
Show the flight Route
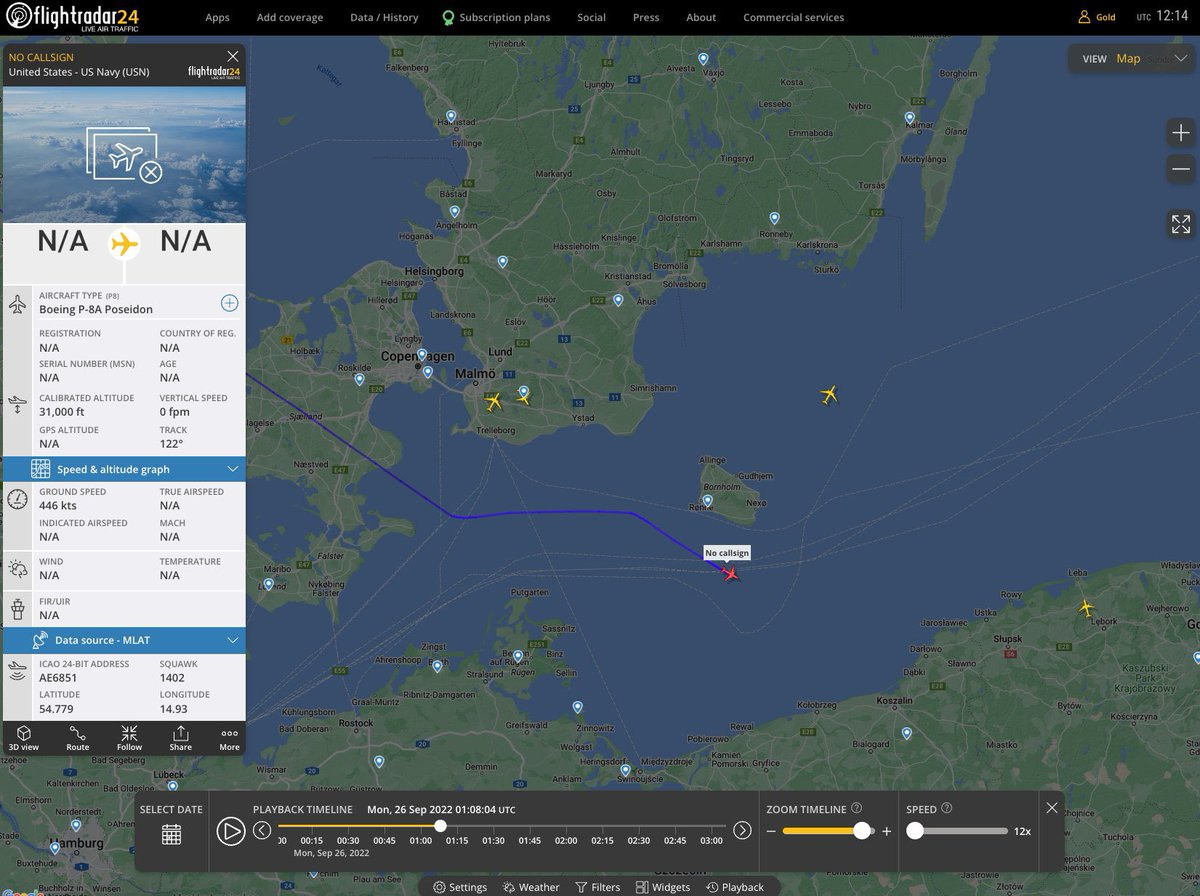click(x=78, y=738)
